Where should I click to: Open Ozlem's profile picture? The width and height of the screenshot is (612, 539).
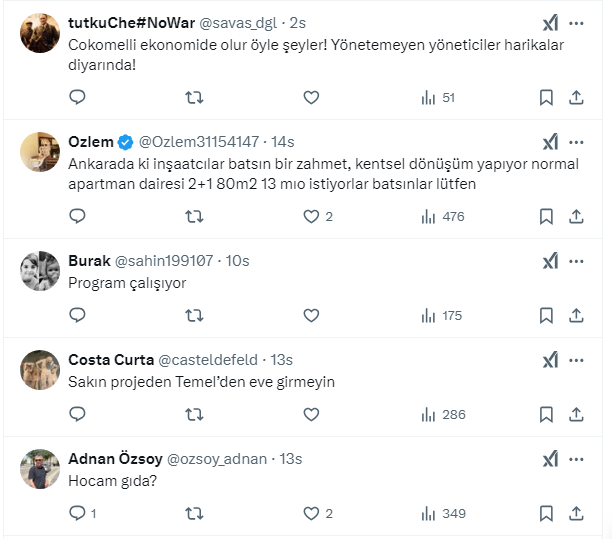(40, 152)
